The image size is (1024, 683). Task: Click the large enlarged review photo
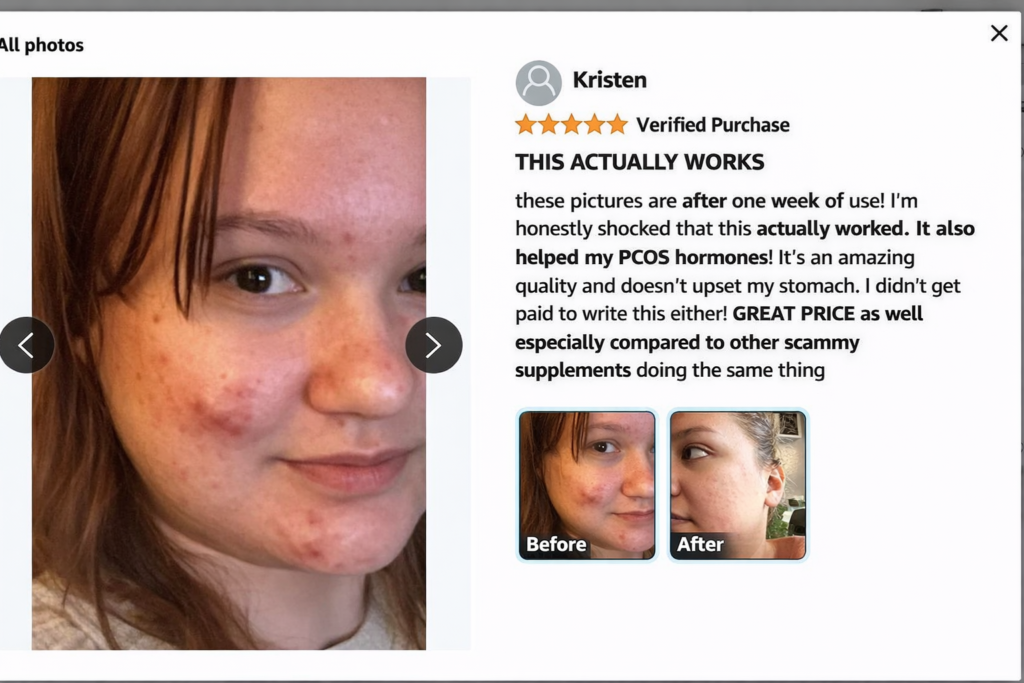[x=229, y=363]
